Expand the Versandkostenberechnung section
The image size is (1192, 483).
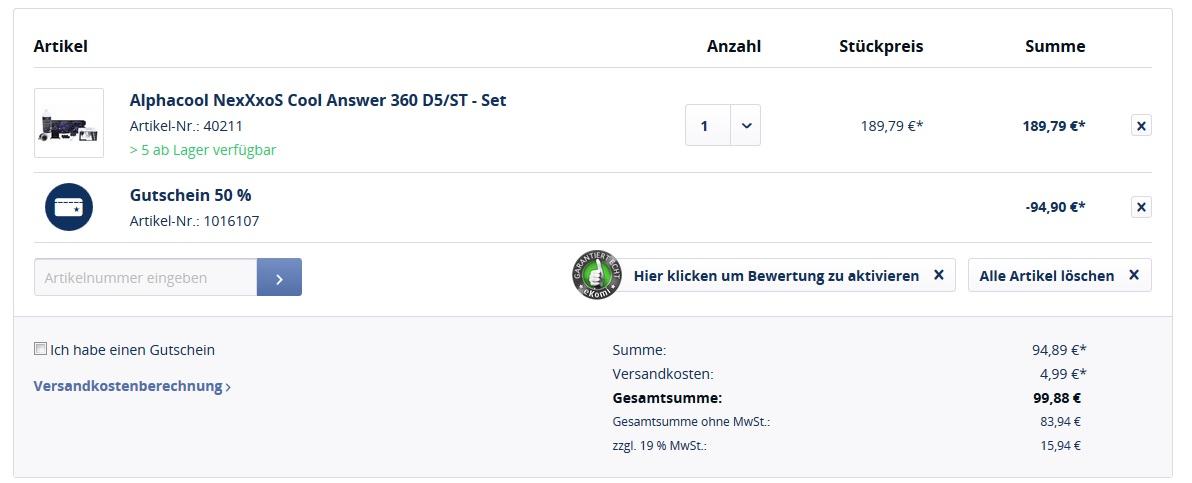point(132,386)
